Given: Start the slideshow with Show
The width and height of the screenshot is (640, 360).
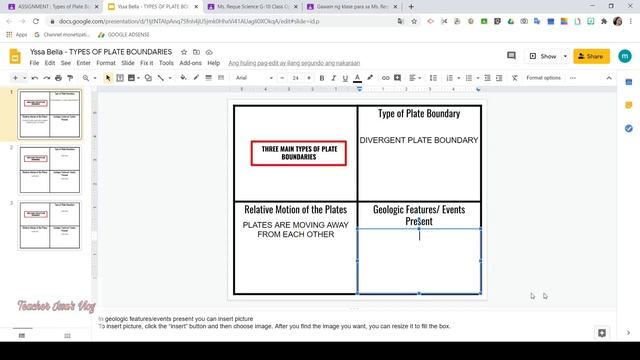Looking at the screenshot, I should point(543,56).
